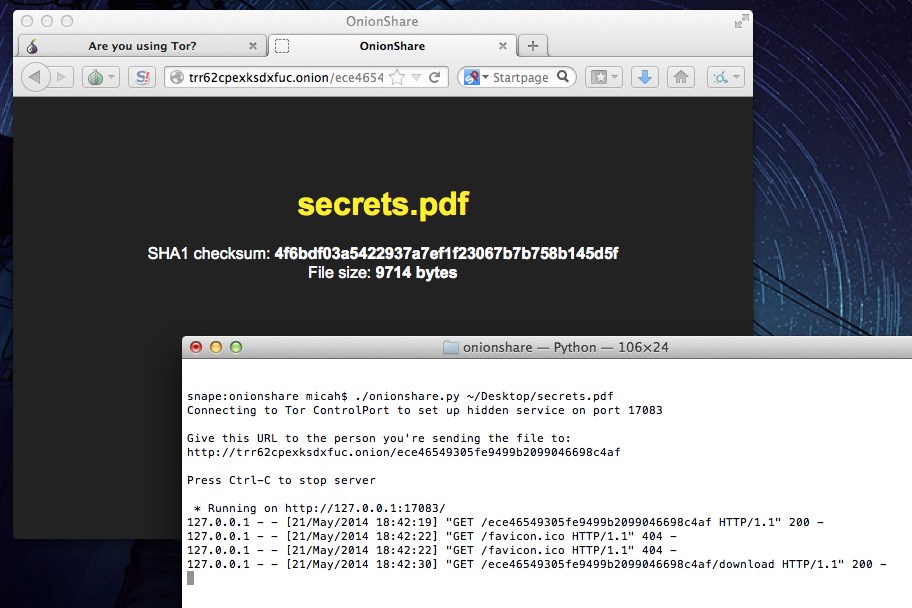The image size is (912, 608).
Task: Click the magnifier search icon
Action: [562, 76]
